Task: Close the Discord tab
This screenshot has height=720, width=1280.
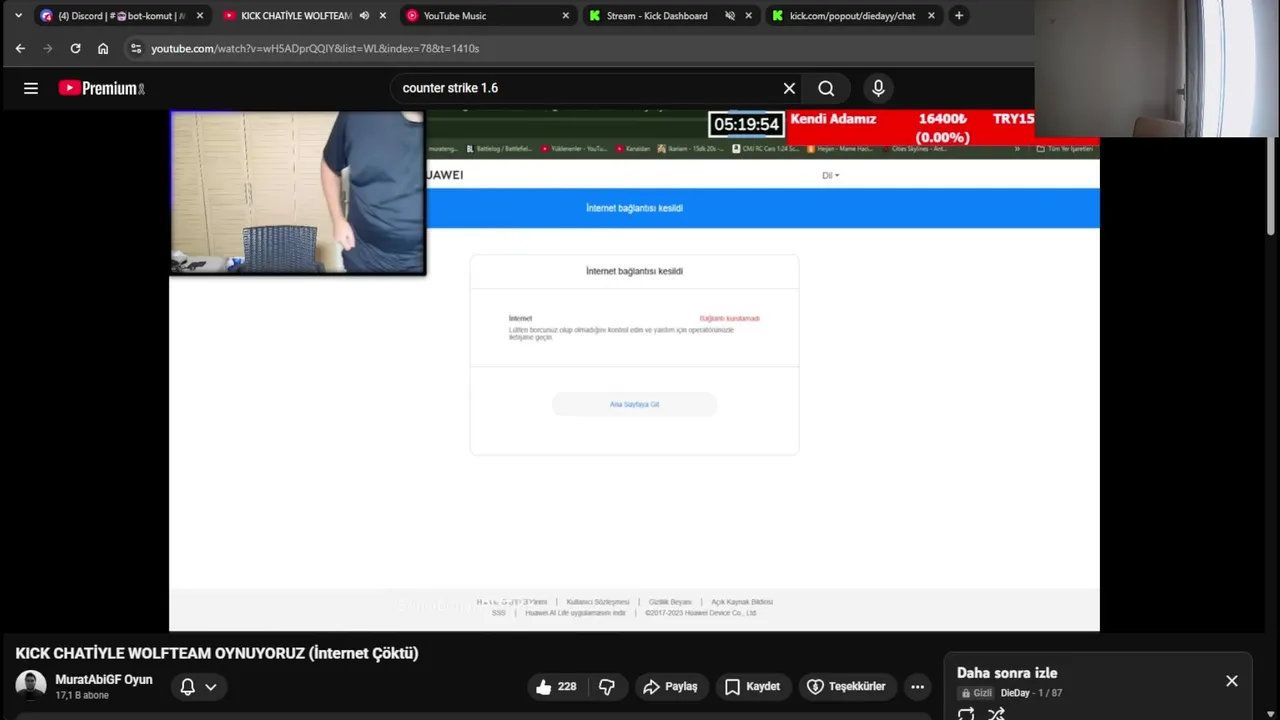Action: 199,15
